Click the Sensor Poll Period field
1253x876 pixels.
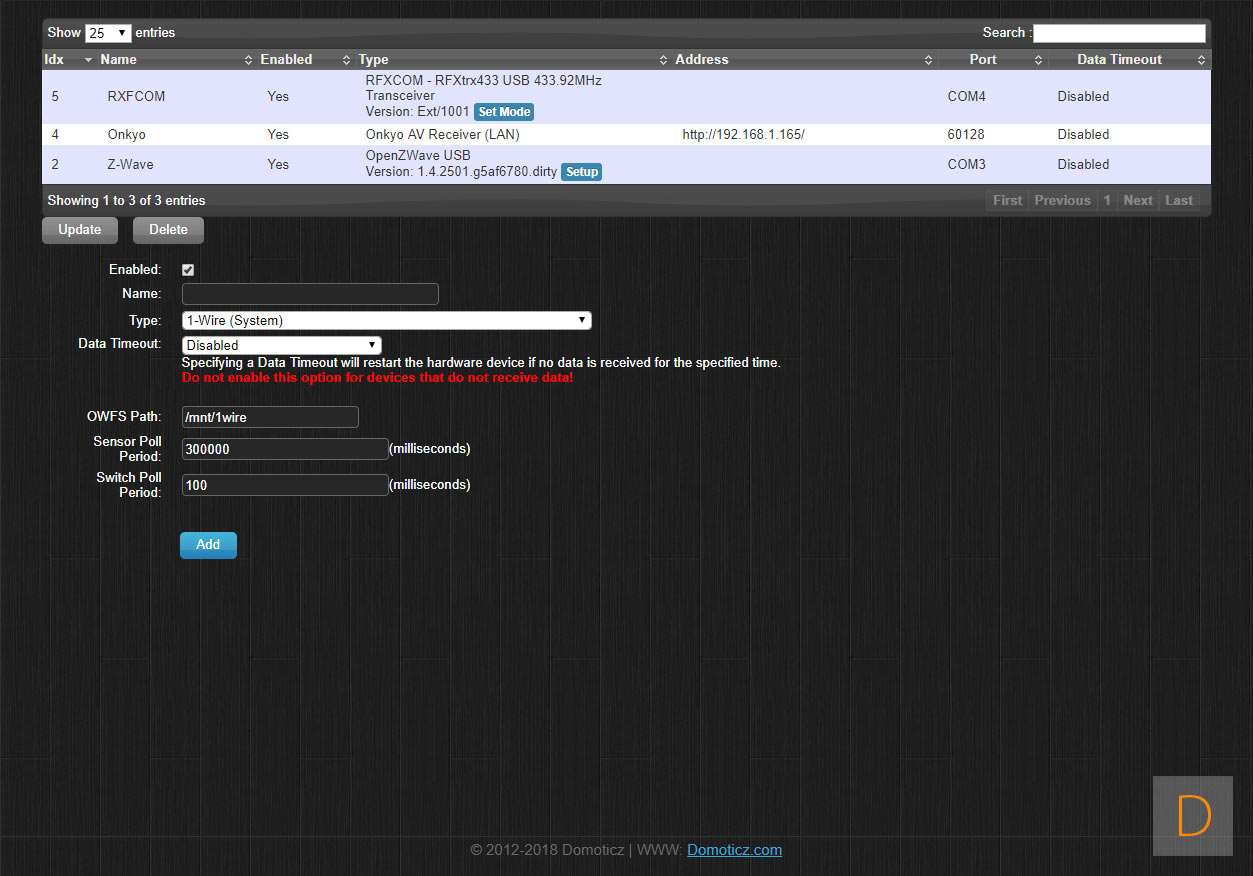click(x=285, y=450)
